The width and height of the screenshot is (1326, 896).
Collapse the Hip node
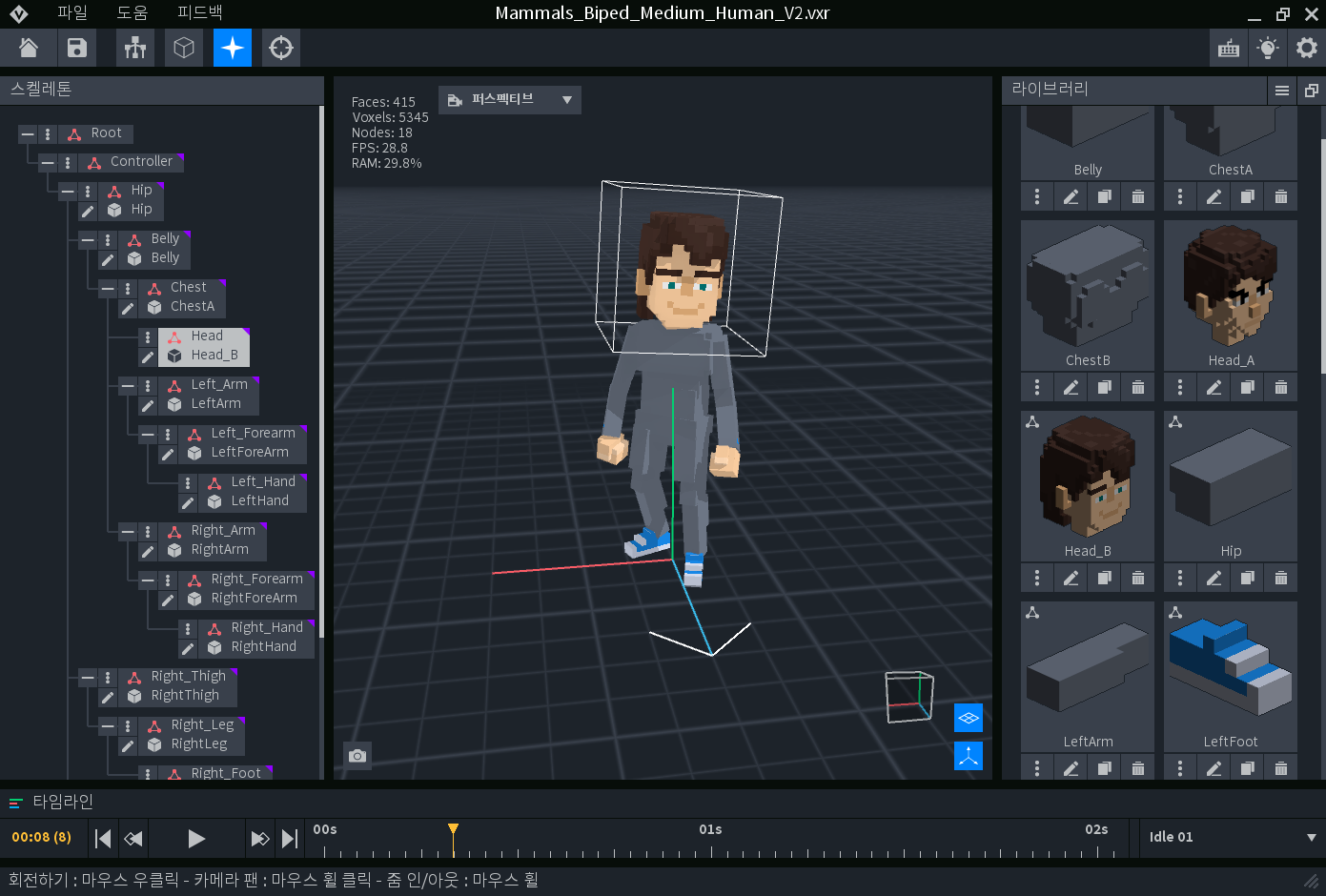pos(68,192)
